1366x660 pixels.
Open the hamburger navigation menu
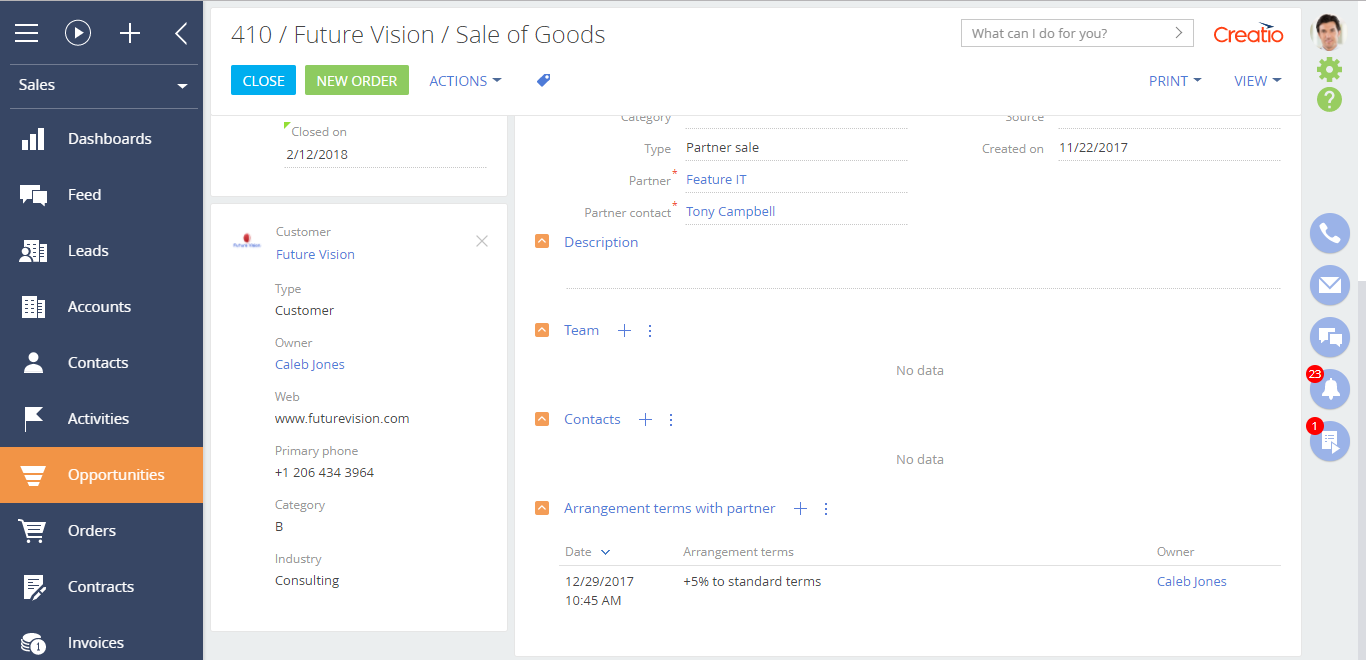[26, 33]
